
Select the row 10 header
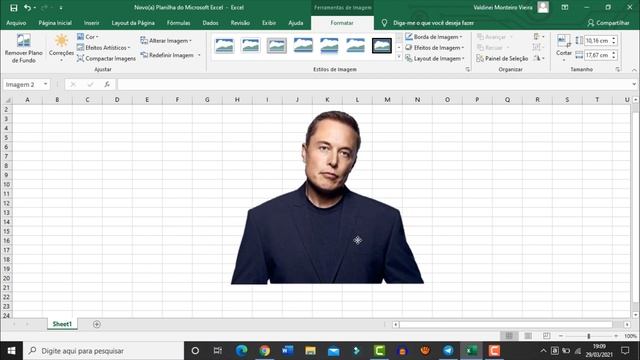tap(7, 184)
